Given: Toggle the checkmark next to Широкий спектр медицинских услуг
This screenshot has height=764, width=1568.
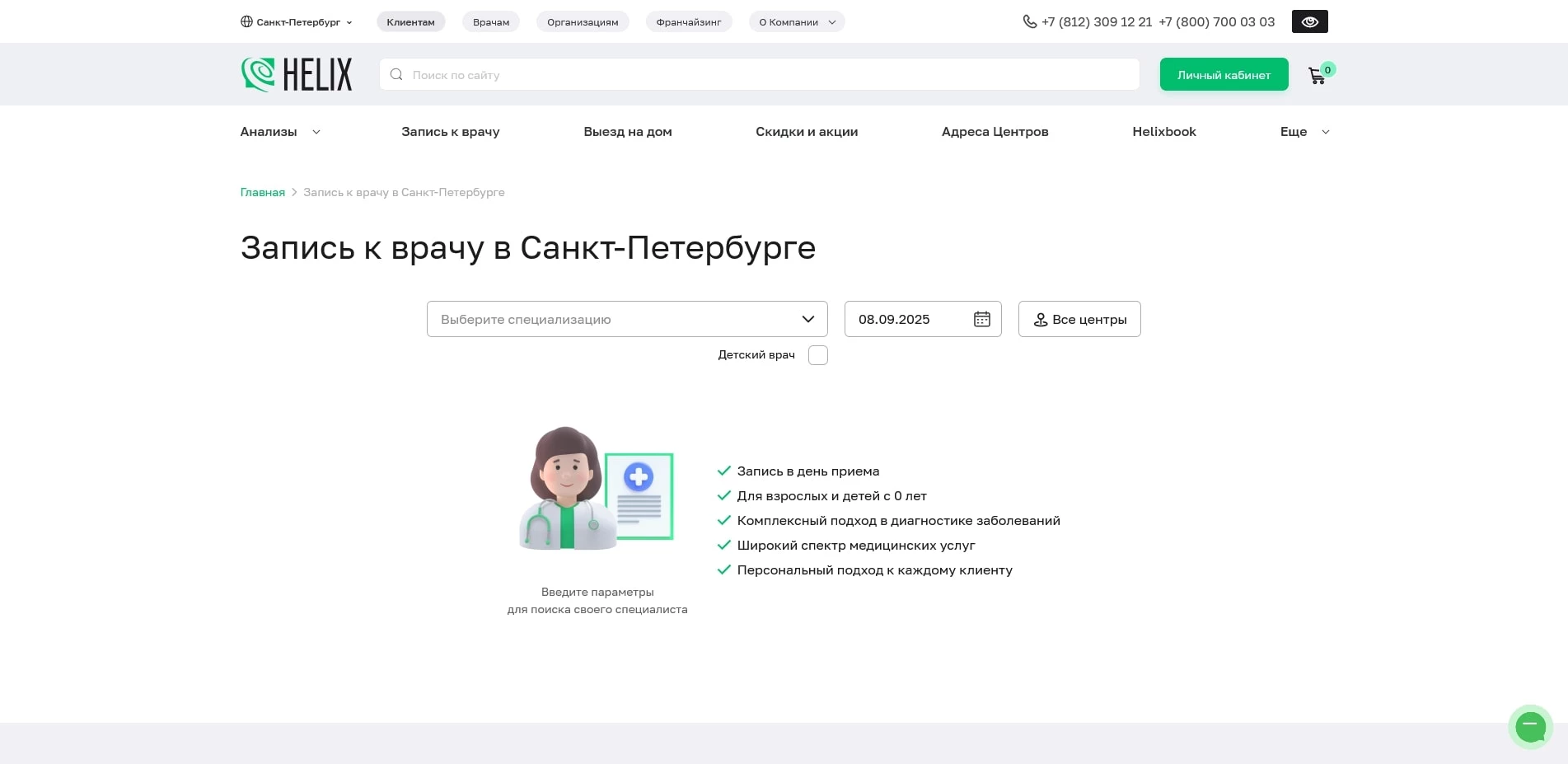Looking at the screenshot, I should [723, 545].
